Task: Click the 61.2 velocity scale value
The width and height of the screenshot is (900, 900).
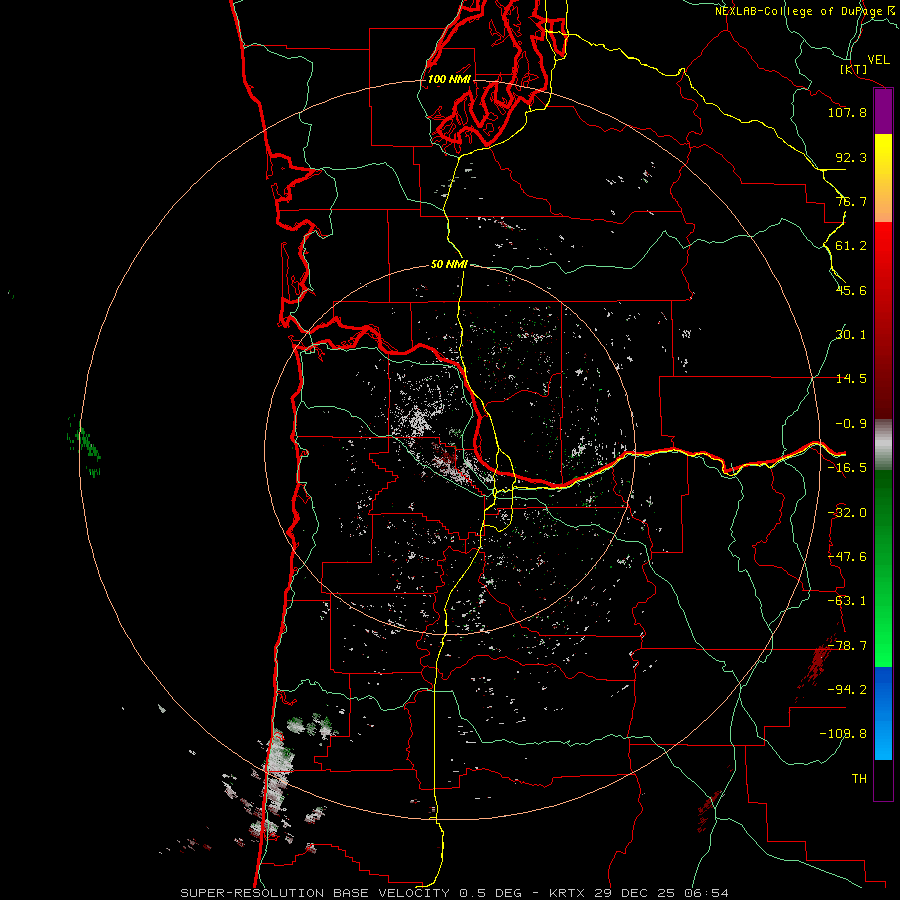Action: click(x=851, y=246)
